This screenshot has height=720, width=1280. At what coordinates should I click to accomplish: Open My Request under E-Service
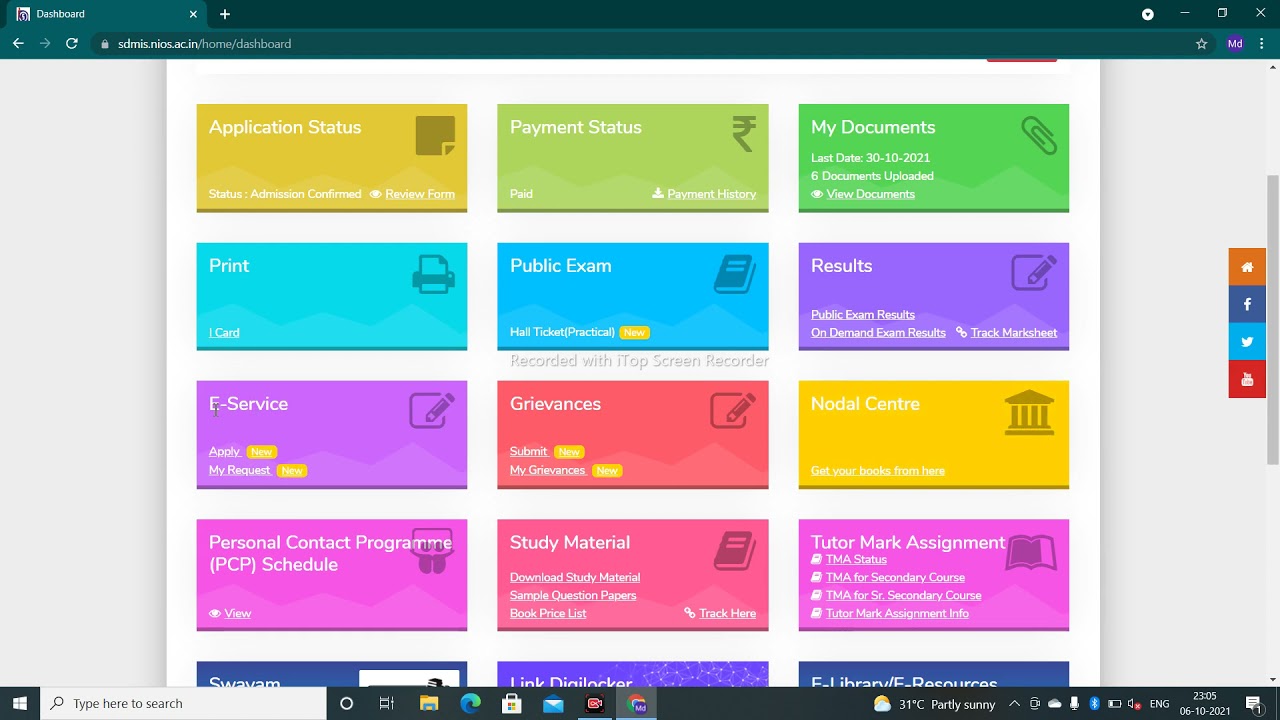click(x=239, y=470)
